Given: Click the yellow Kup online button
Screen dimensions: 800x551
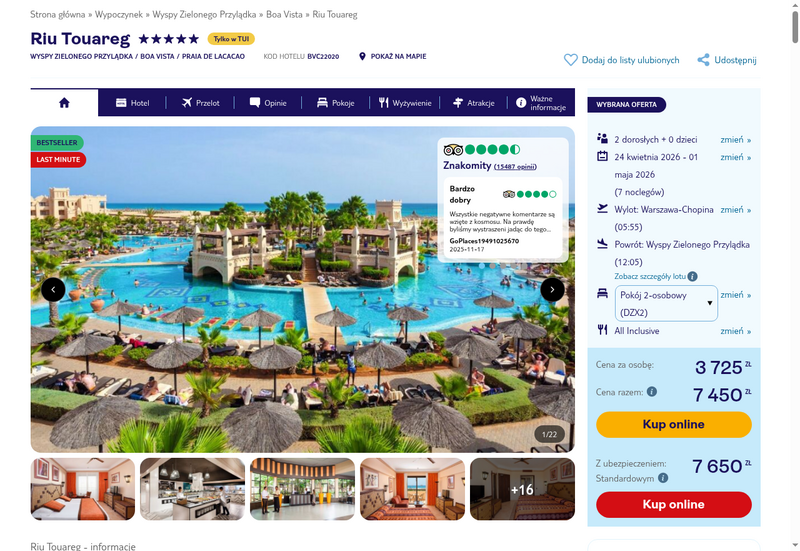Looking at the screenshot, I should (x=673, y=424).
